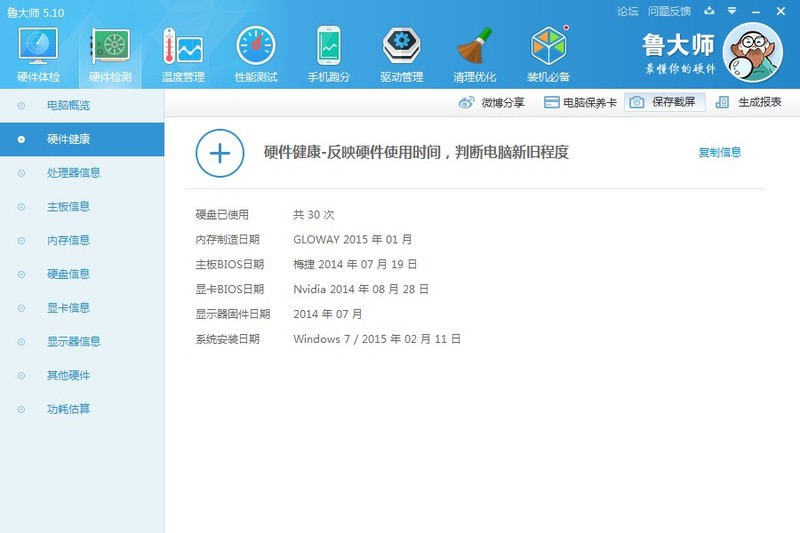Click the bullet beside 显示器信息
The height and width of the screenshot is (533, 800).
pos(21,341)
